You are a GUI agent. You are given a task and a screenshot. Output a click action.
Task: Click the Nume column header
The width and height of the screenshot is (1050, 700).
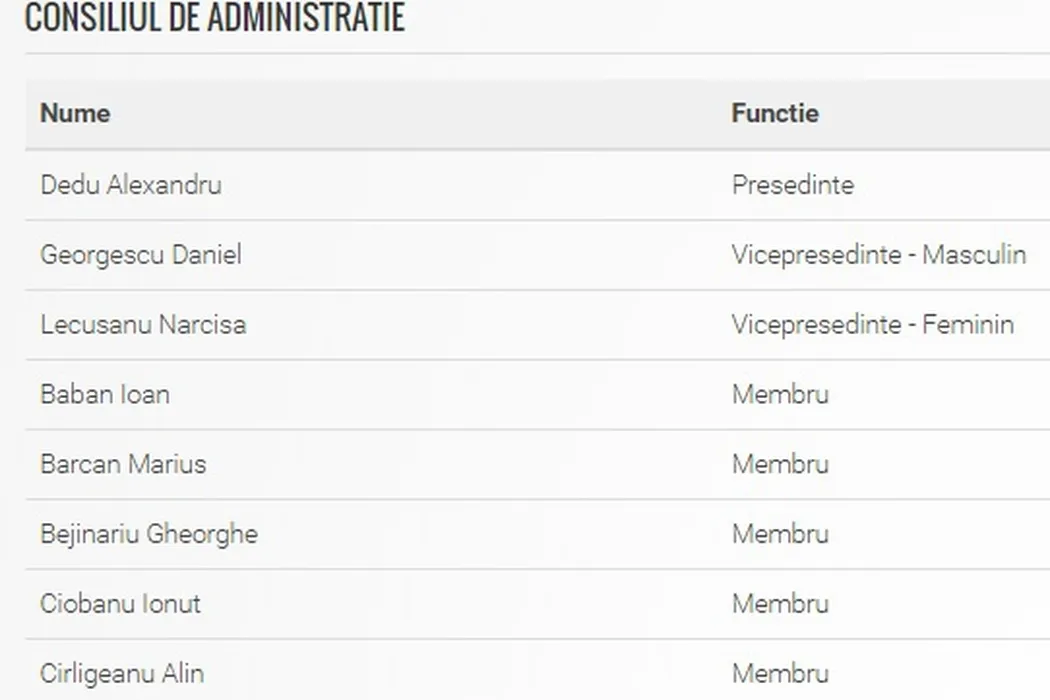[x=75, y=113]
